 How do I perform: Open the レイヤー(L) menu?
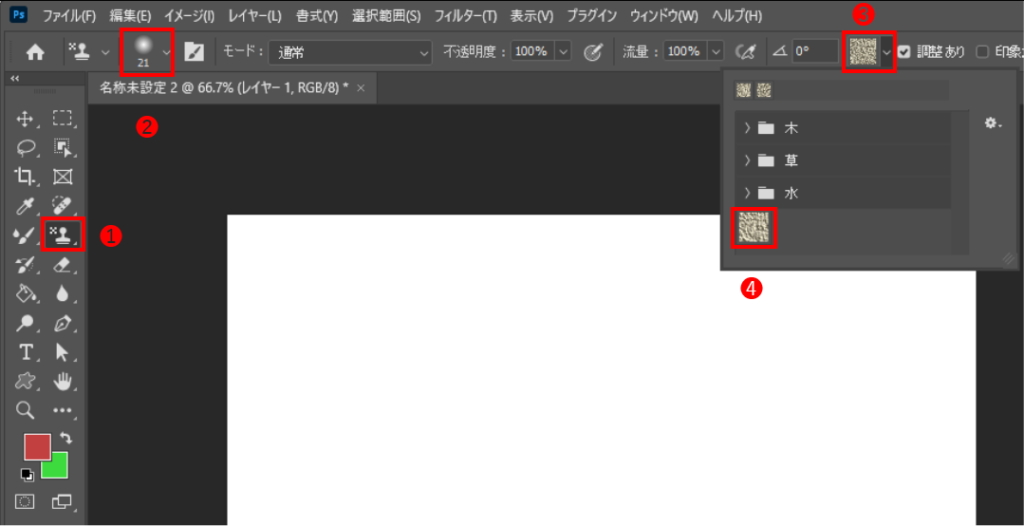click(x=256, y=16)
